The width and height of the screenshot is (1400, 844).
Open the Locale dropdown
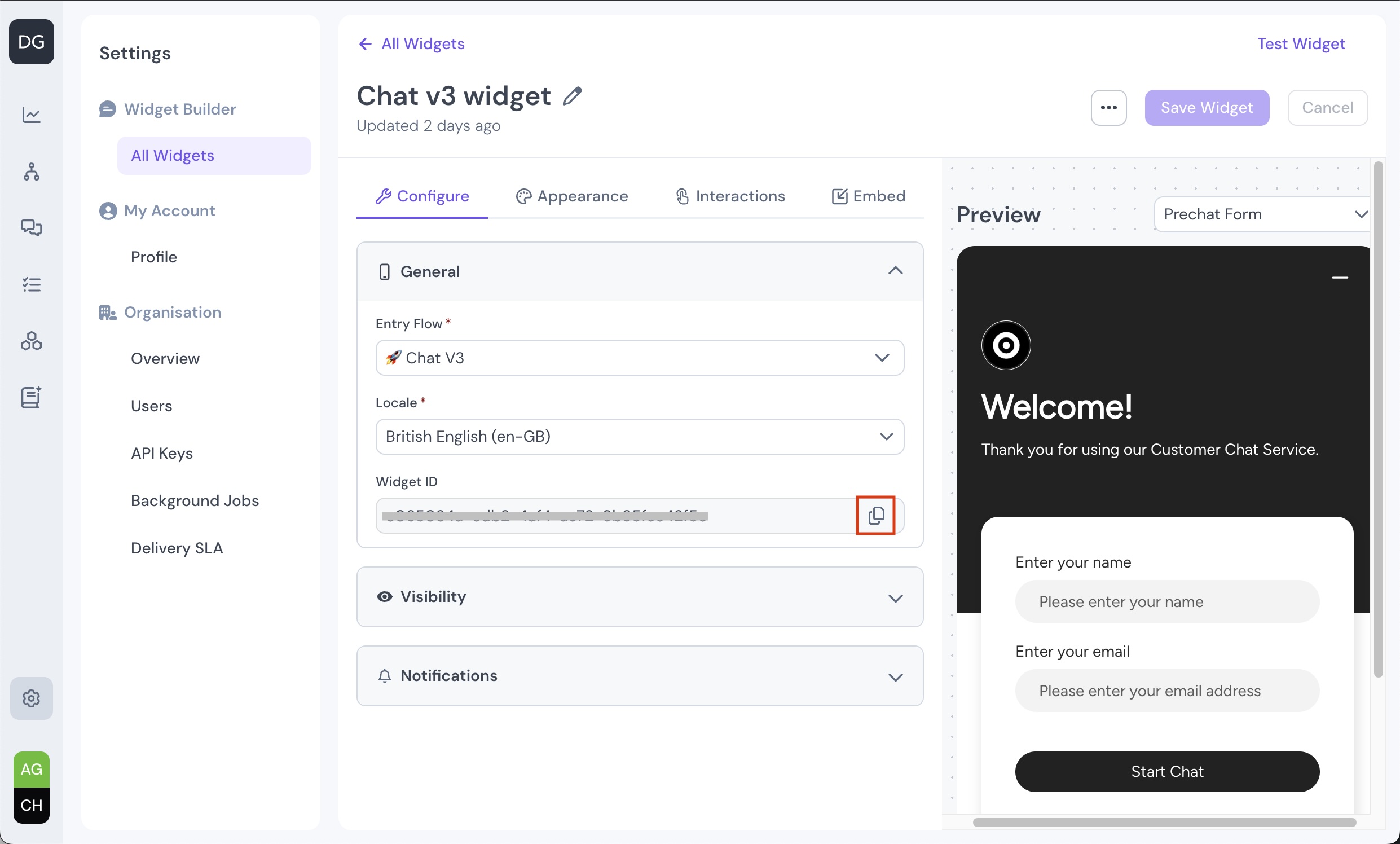(x=639, y=437)
